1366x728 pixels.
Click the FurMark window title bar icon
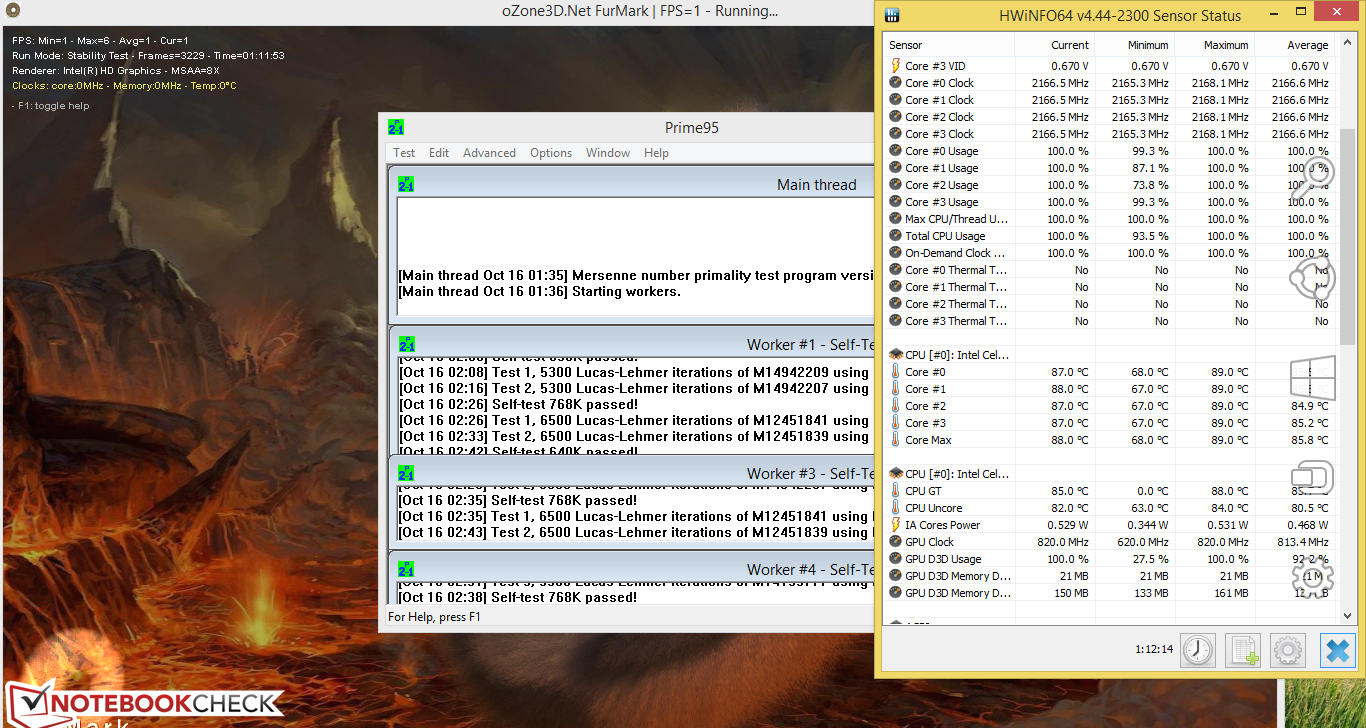click(x=12, y=11)
